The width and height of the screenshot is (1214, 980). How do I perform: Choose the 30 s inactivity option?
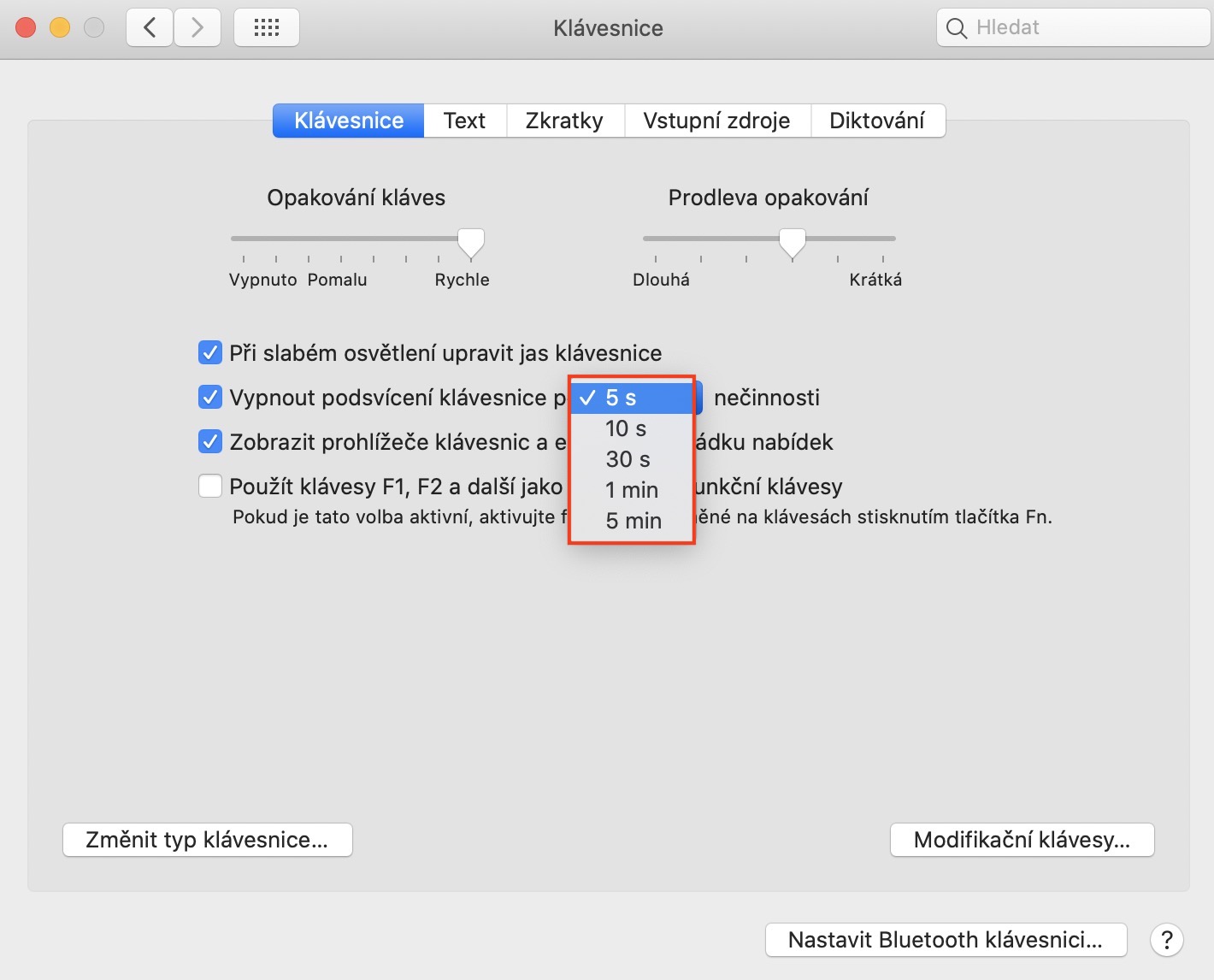(x=628, y=459)
